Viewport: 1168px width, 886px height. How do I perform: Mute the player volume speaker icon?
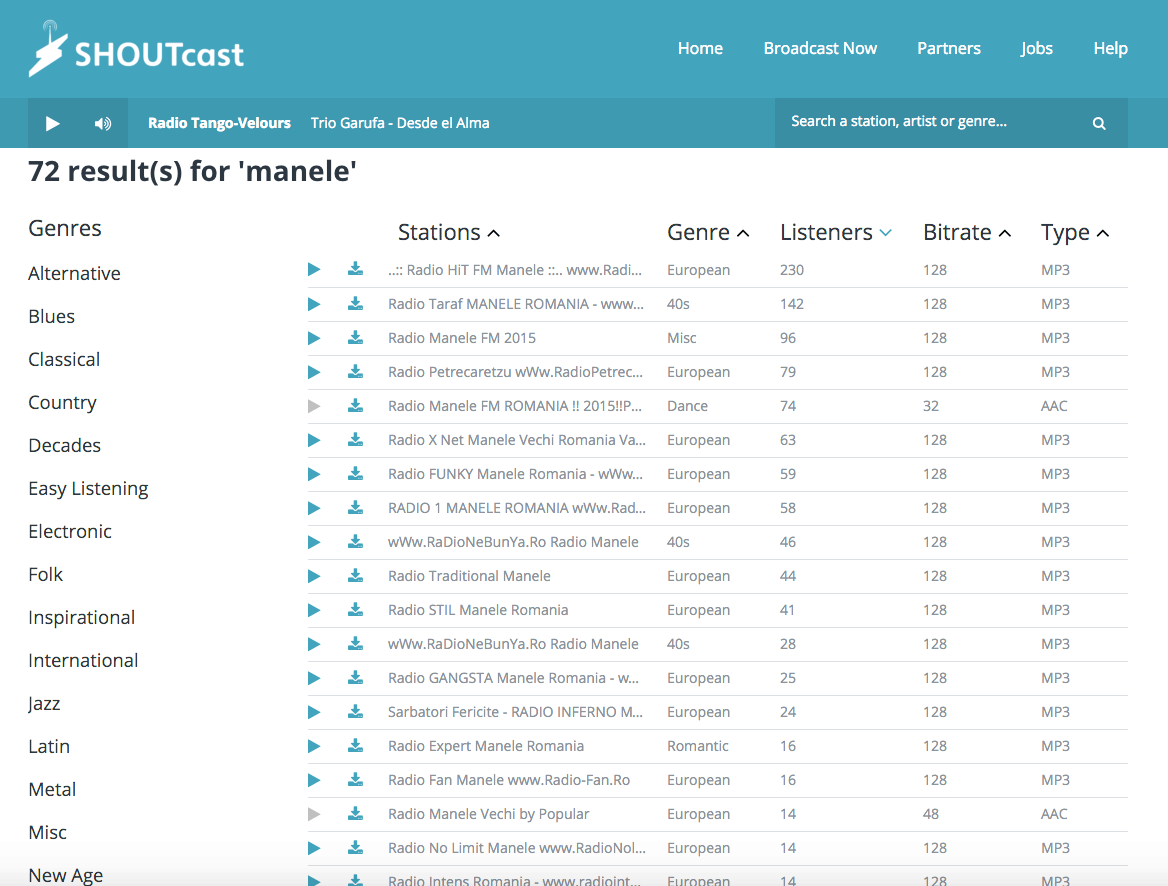[x=103, y=124]
